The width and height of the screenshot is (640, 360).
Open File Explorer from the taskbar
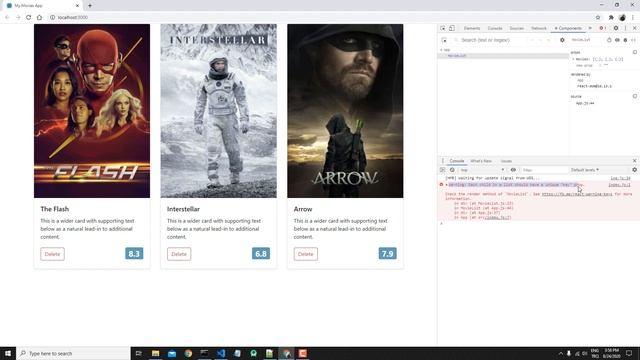pyautogui.click(x=156, y=353)
